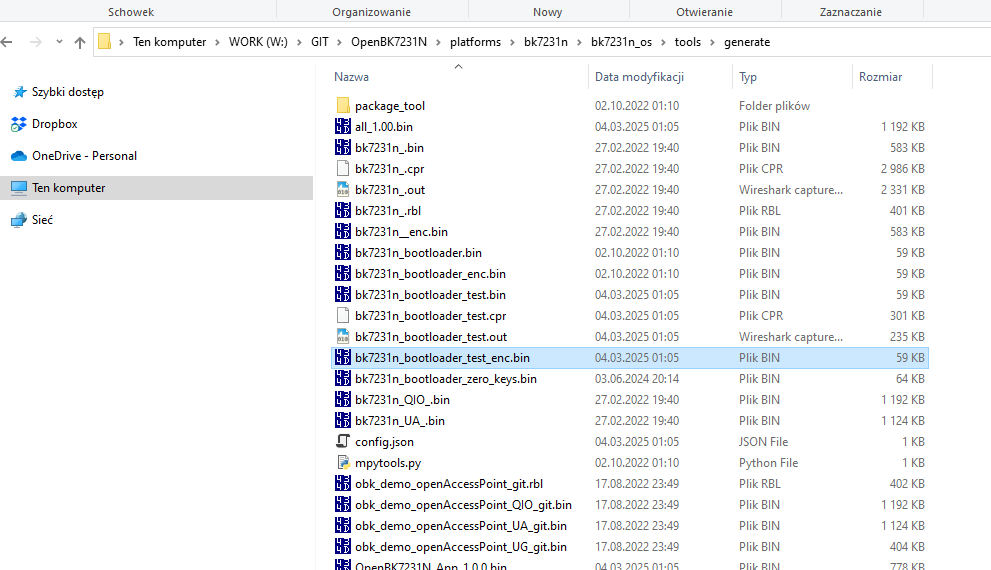991x570 pixels.
Task: Go up one folder level
Action: (80, 42)
